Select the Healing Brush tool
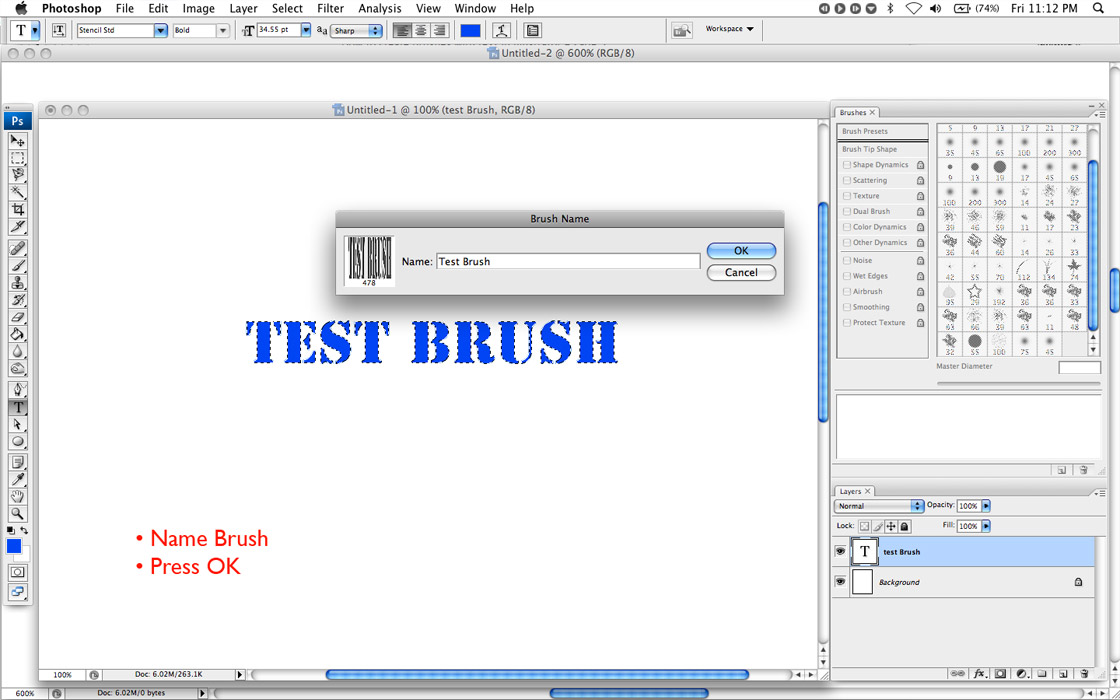Screen dimensions: 1120x700 (x=18, y=249)
